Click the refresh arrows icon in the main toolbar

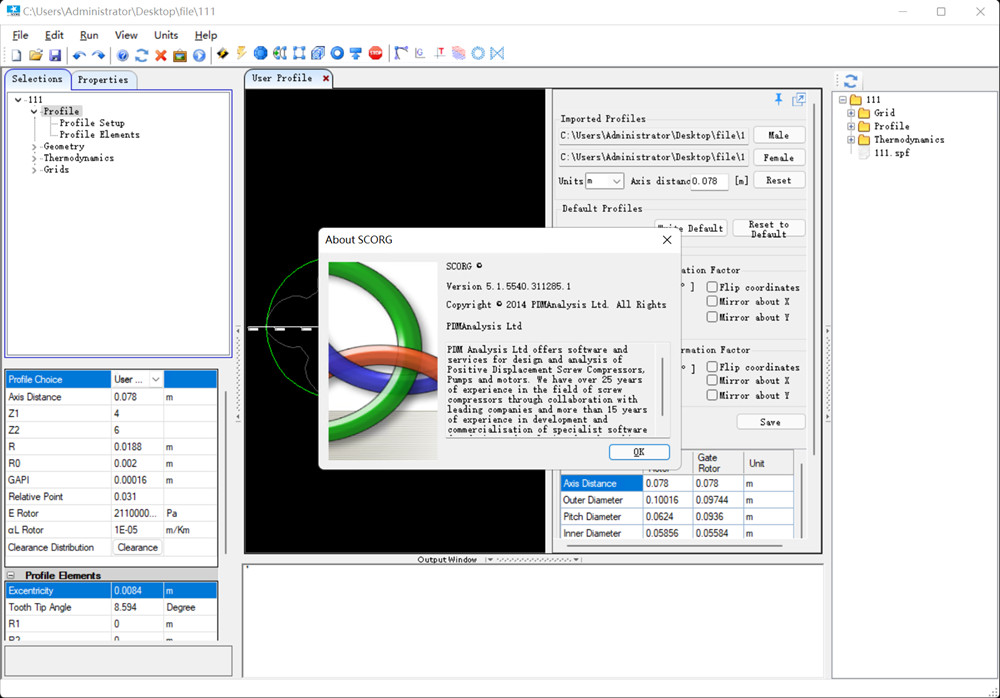point(142,56)
